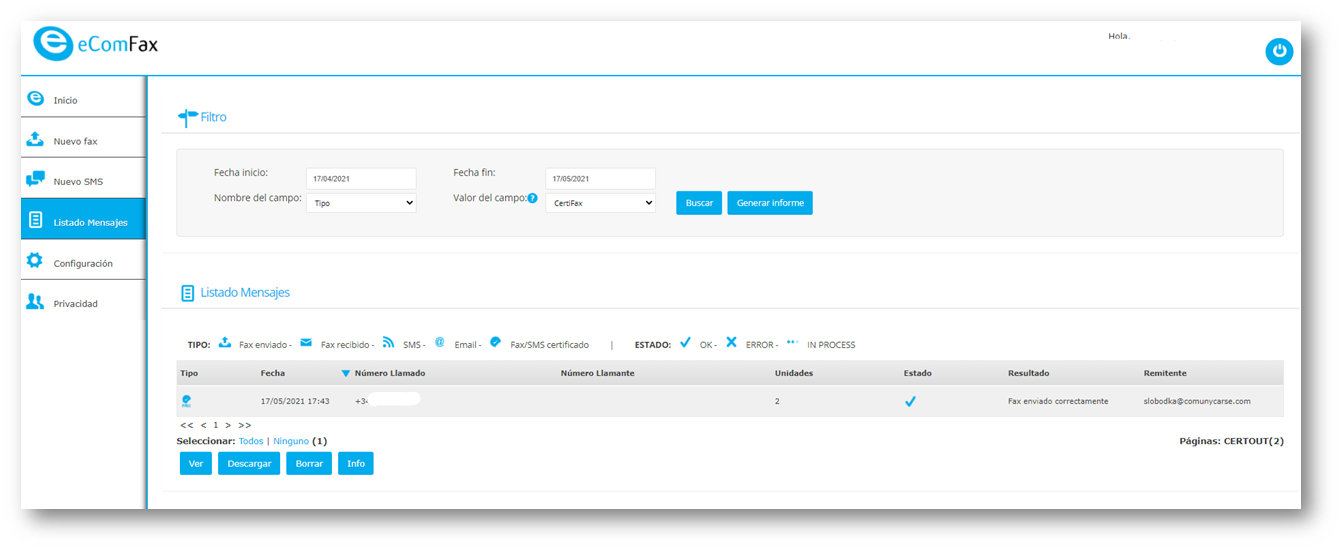Select Todos link
This screenshot has height=551, width=1343.
point(251,441)
